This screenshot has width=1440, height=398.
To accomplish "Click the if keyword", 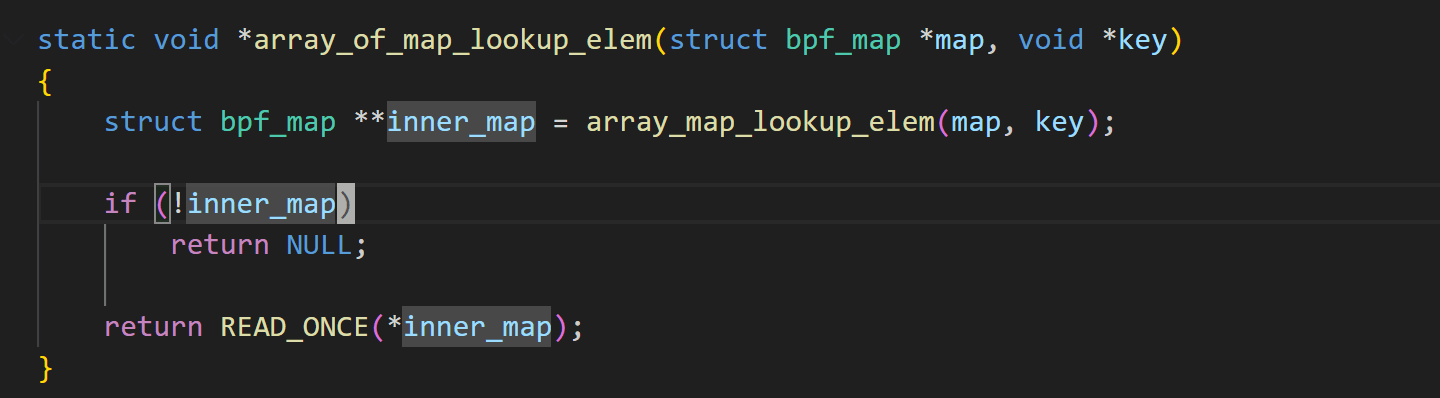I will (x=120, y=204).
